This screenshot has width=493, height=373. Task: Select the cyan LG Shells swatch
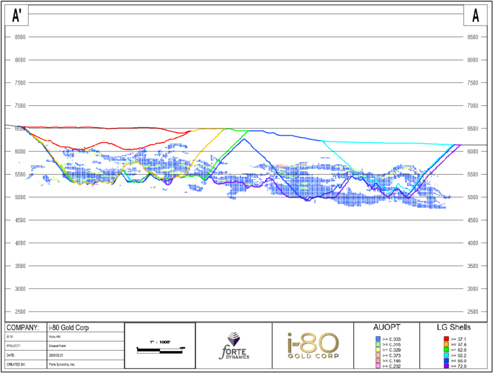[446, 355]
